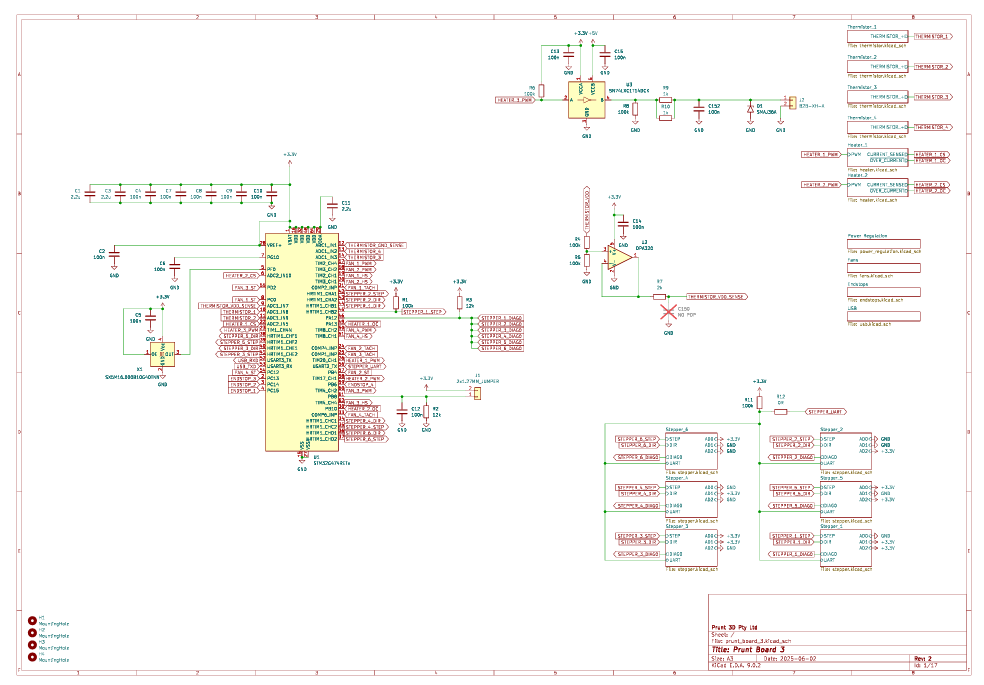The height and width of the screenshot is (685, 984).
Task: Click the 'Prunt 3D Pty Ltd' company text
Action: point(734,627)
